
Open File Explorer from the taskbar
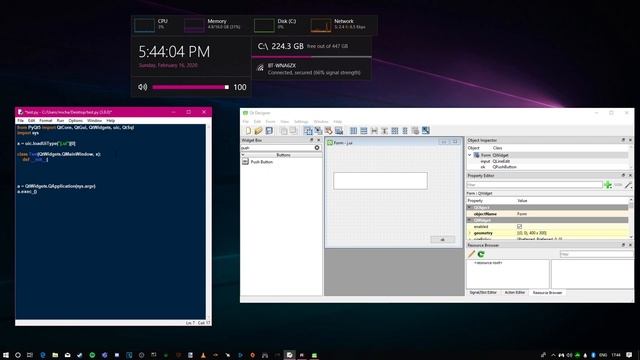coord(55,355)
